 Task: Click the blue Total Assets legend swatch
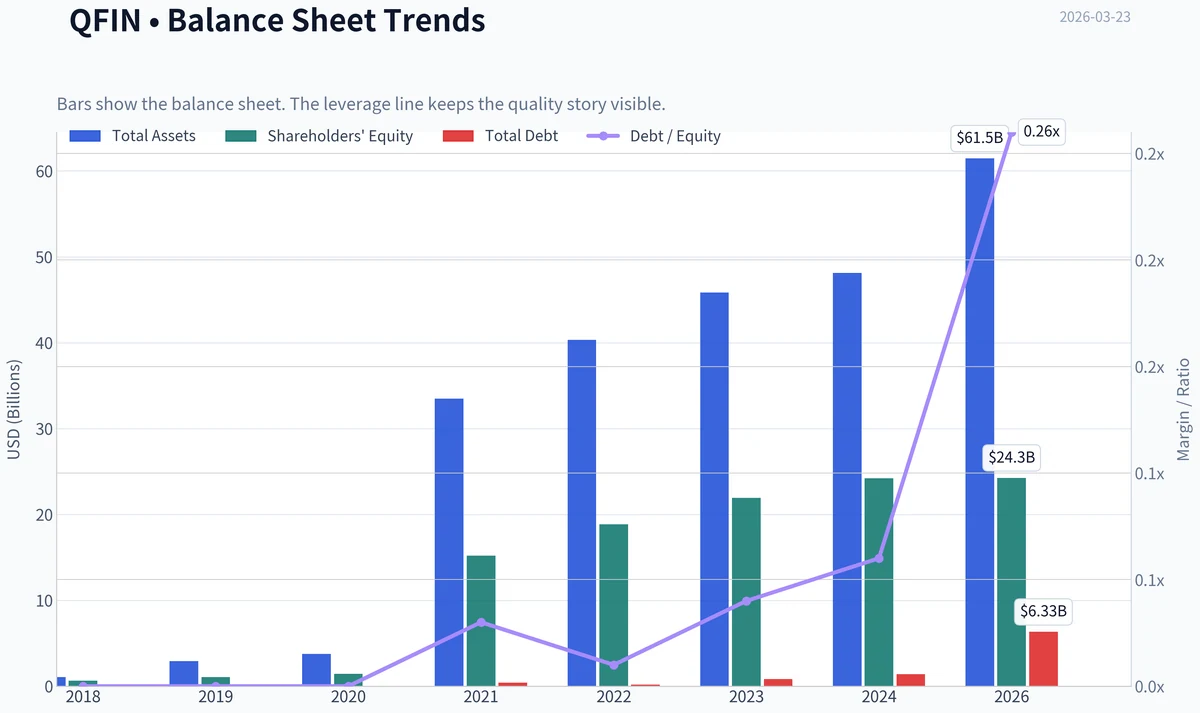pos(86,136)
